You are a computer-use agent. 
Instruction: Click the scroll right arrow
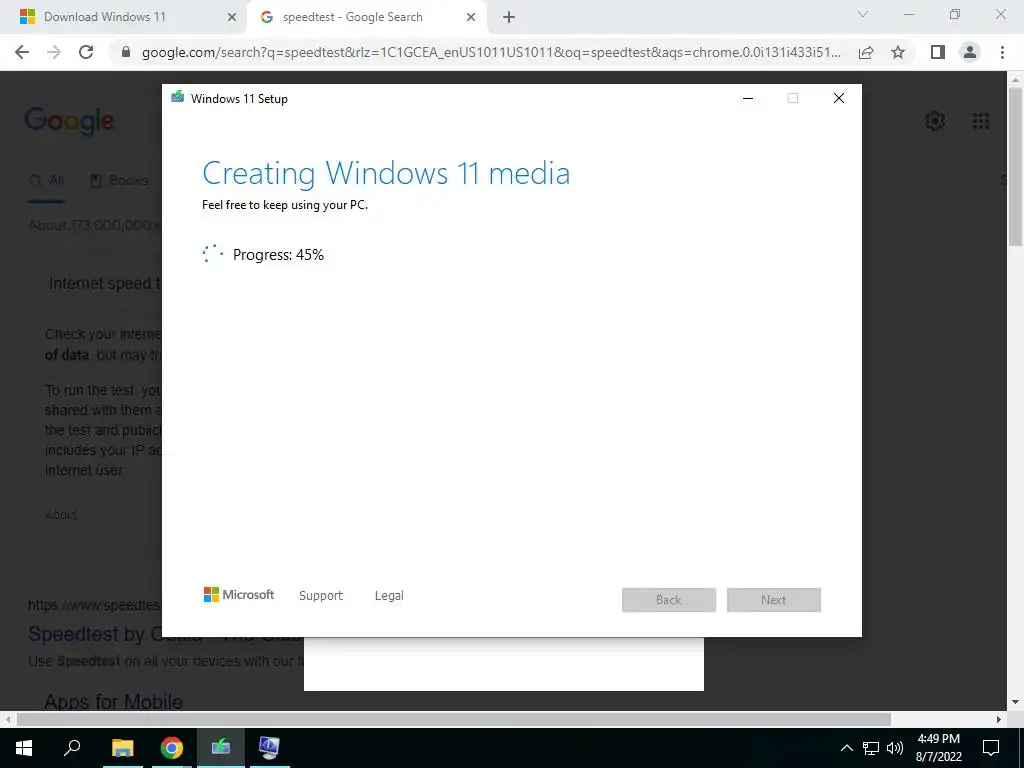point(999,719)
